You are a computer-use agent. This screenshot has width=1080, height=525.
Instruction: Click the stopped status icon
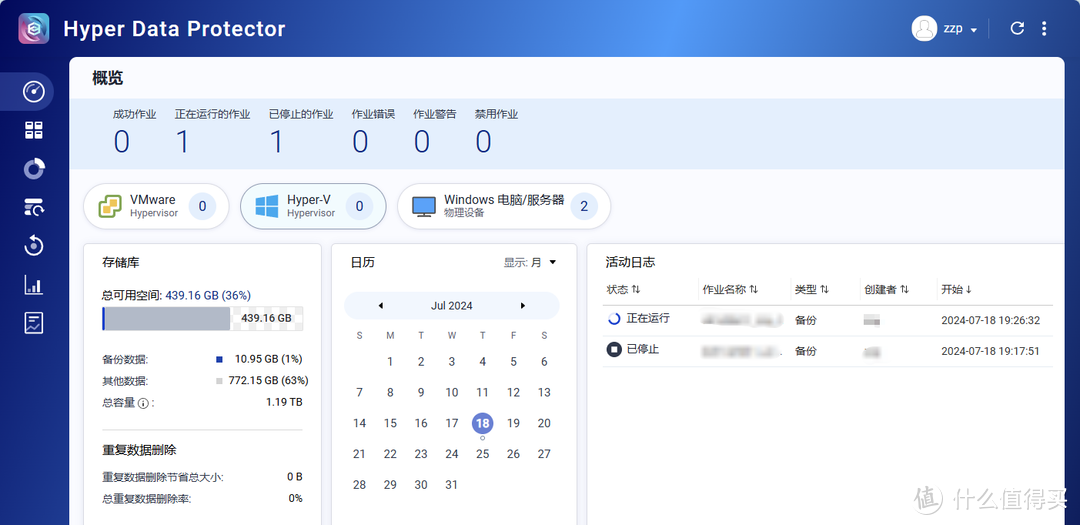pos(614,350)
